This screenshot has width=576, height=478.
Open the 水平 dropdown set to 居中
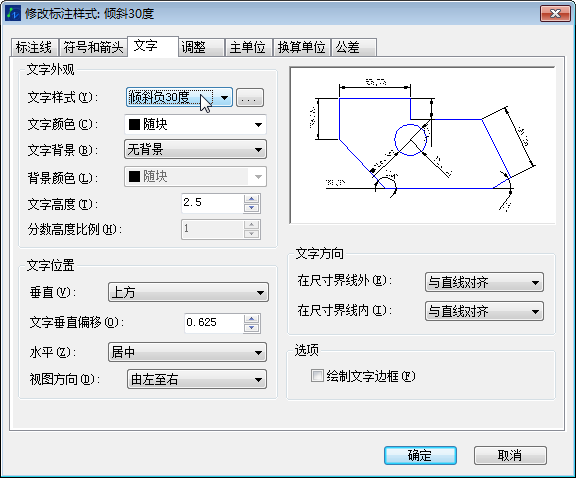tap(187, 352)
